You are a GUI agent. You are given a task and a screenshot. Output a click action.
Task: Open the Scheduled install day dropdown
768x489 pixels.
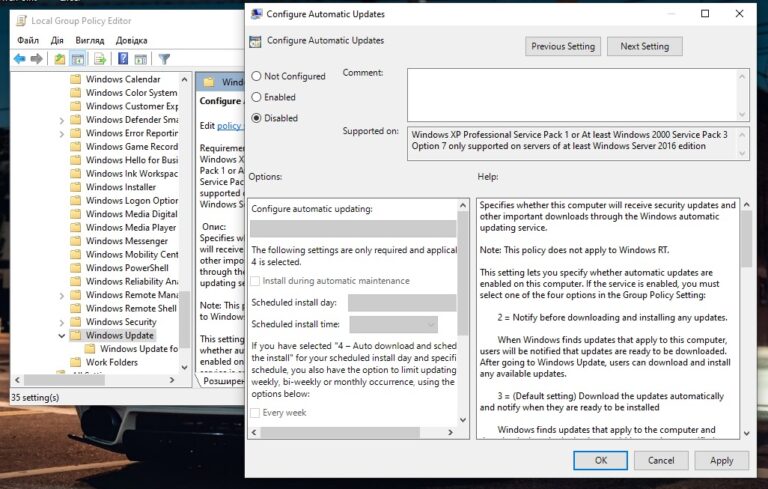click(x=402, y=302)
